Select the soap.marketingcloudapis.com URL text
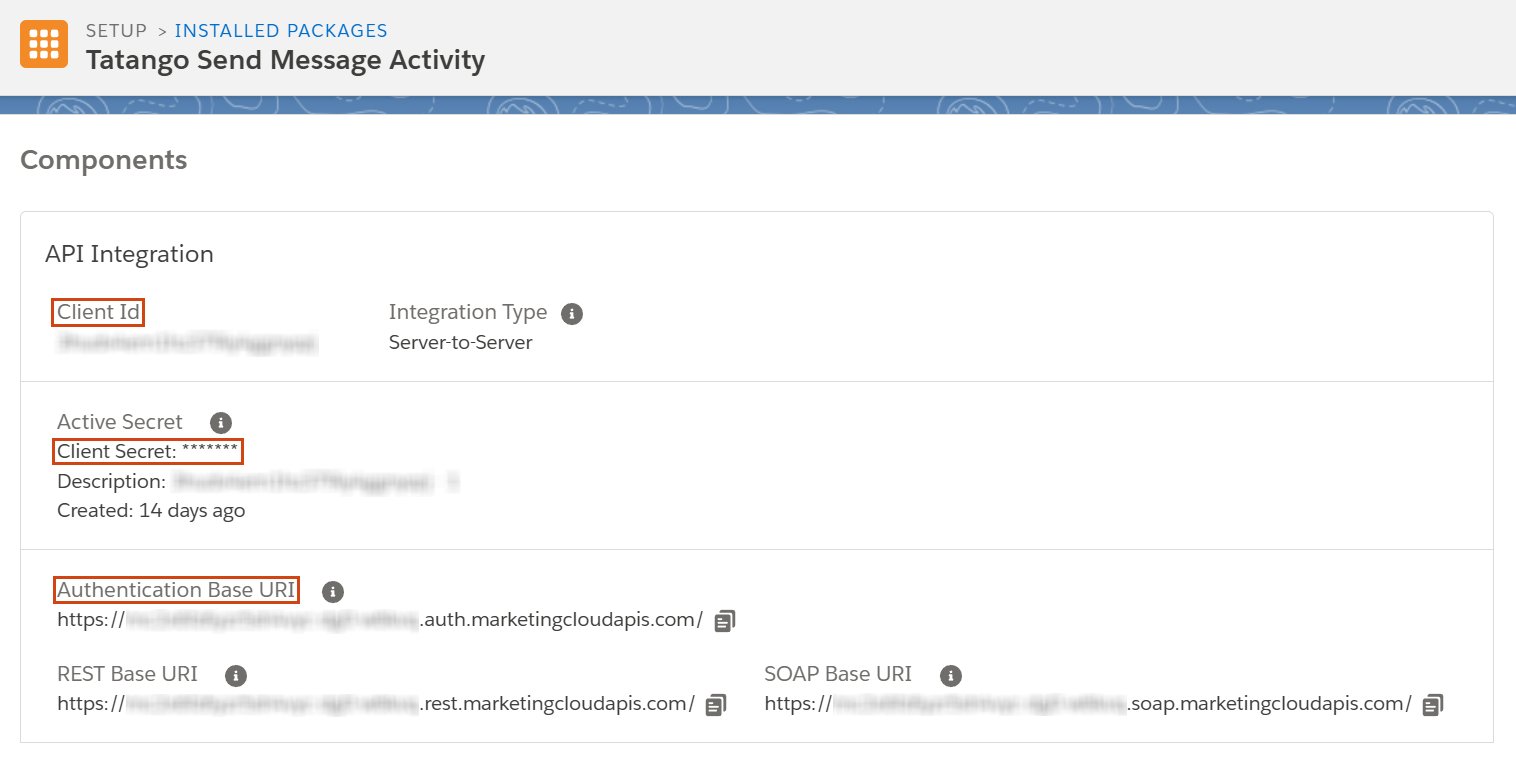This screenshot has width=1516, height=765. tap(1088, 704)
